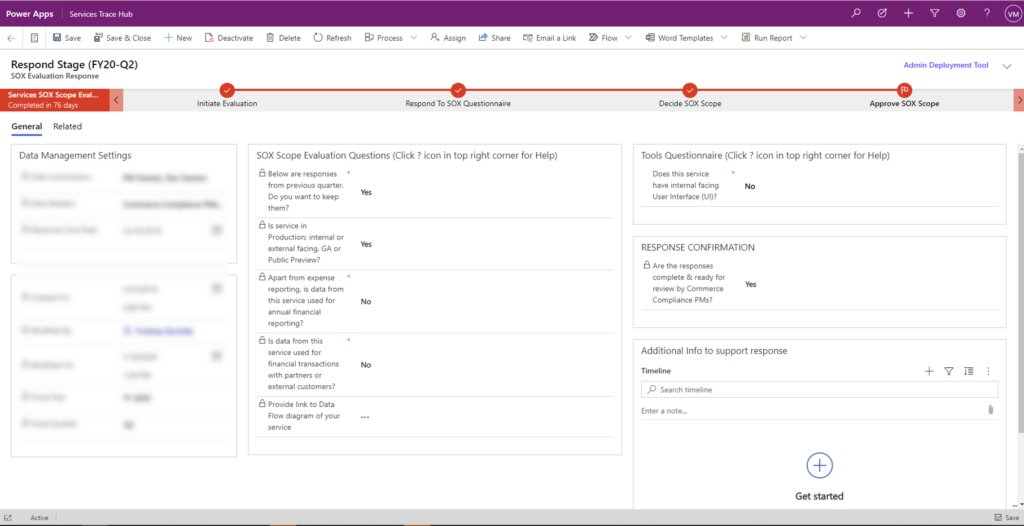Expand the Process dropdown arrow
1024x526 pixels.
click(x=413, y=38)
